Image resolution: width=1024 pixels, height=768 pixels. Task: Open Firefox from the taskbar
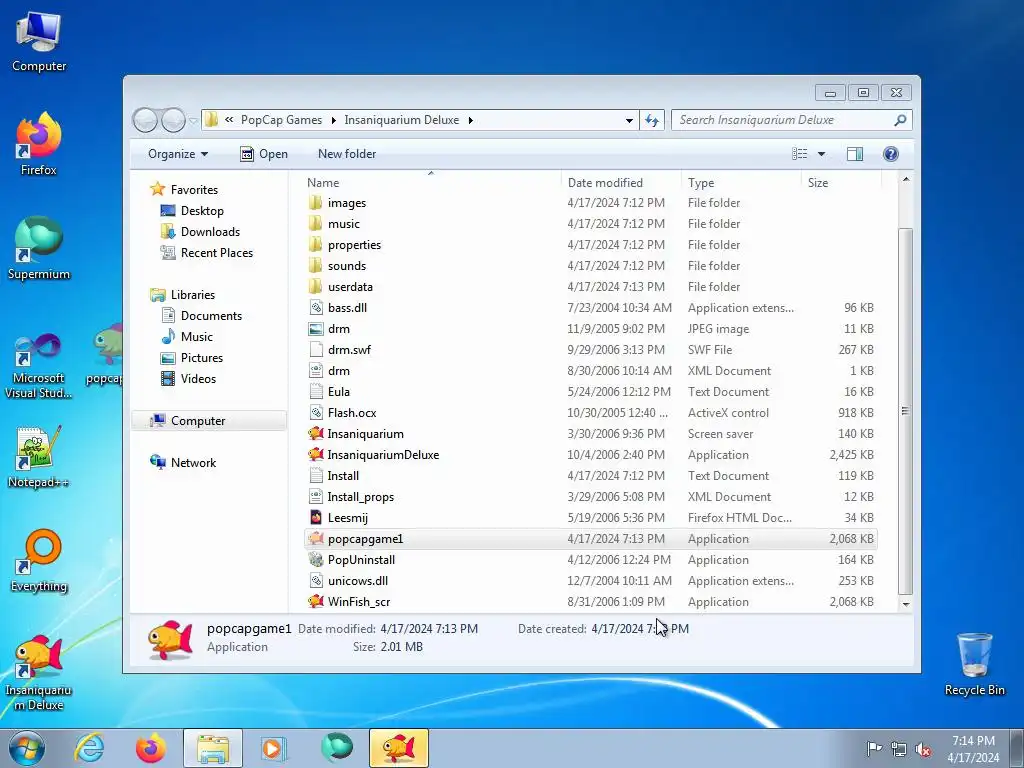click(x=151, y=748)
